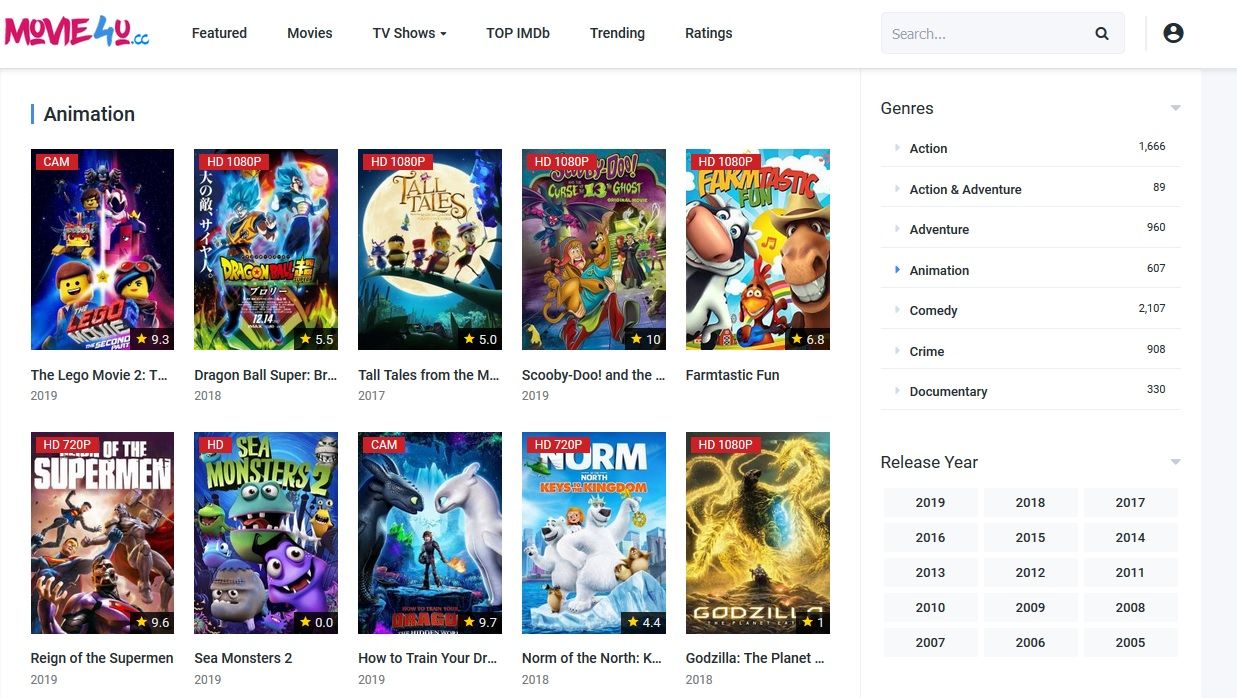Filter by release year 2017

(1130, 502)
